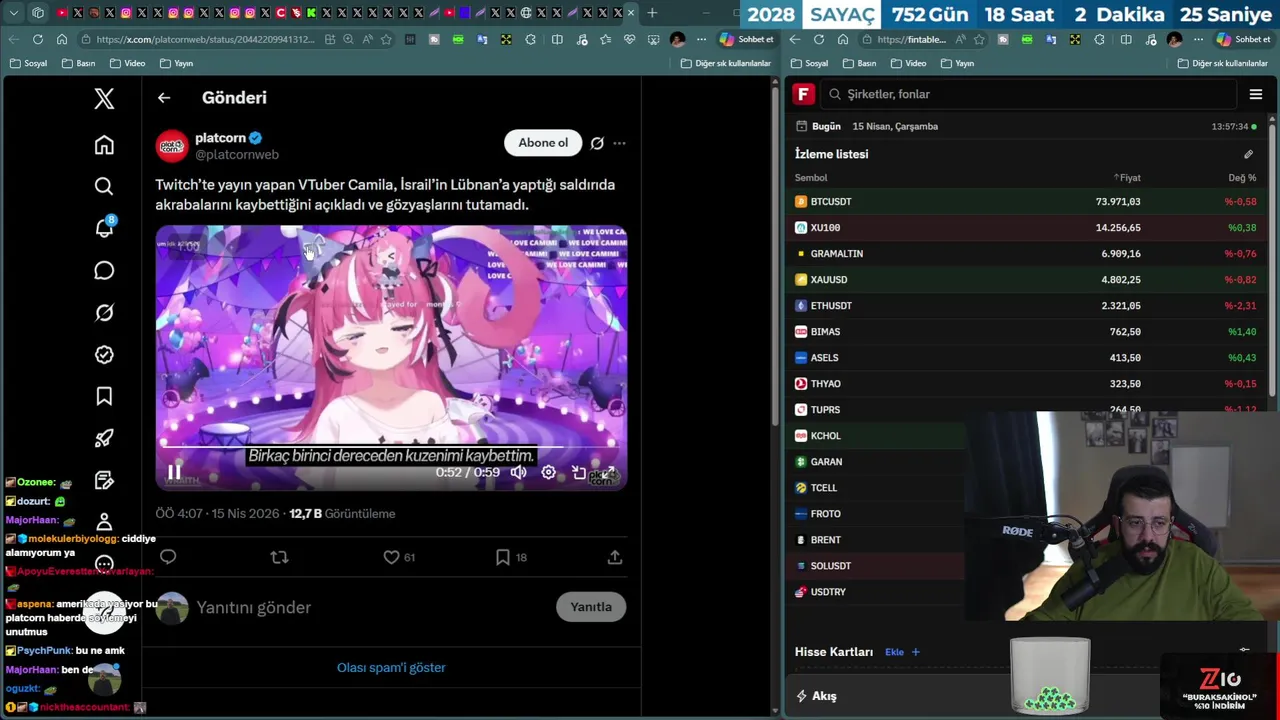This screenshot has height=720, width=1280.
Task: Enable picture-in-picture on the video
Action: tap(579, 472)
